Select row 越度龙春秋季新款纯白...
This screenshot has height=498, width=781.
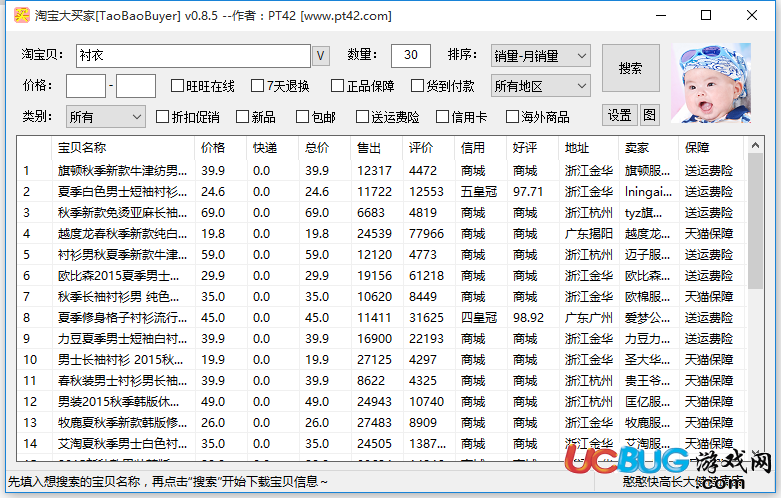point(381,234)
